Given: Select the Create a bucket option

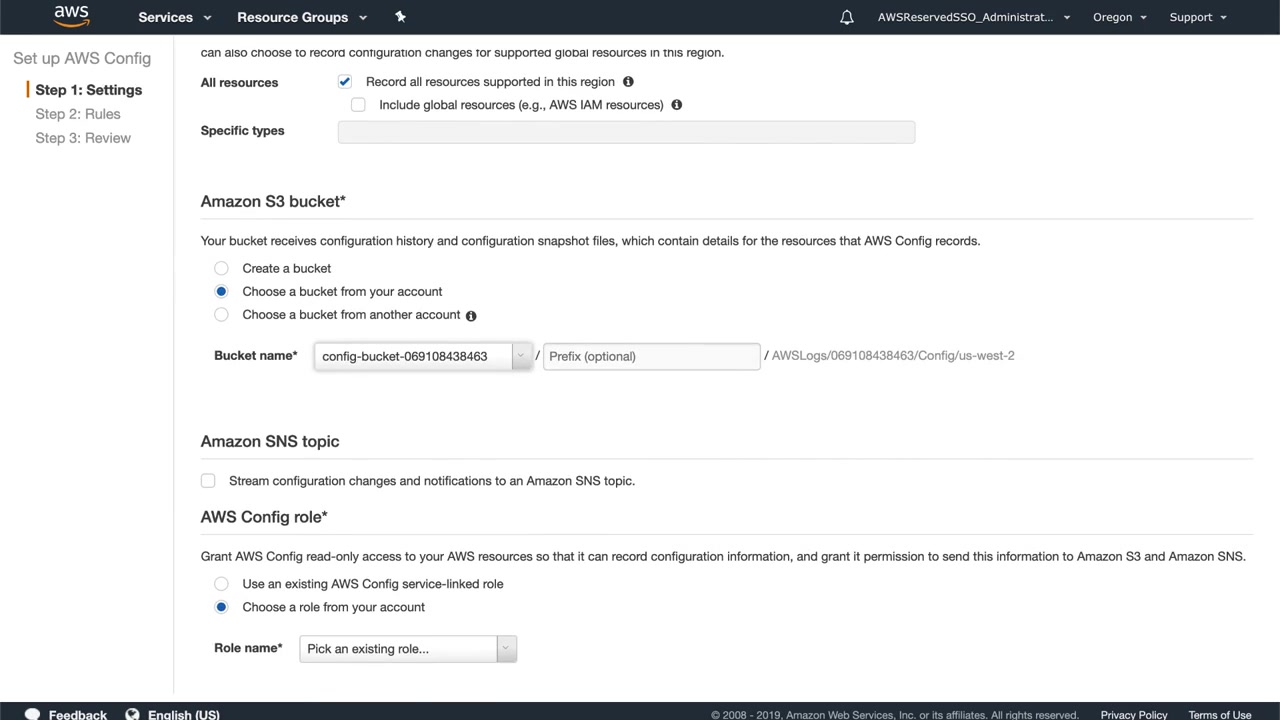Looking at the screenshot, I should 222,269.
